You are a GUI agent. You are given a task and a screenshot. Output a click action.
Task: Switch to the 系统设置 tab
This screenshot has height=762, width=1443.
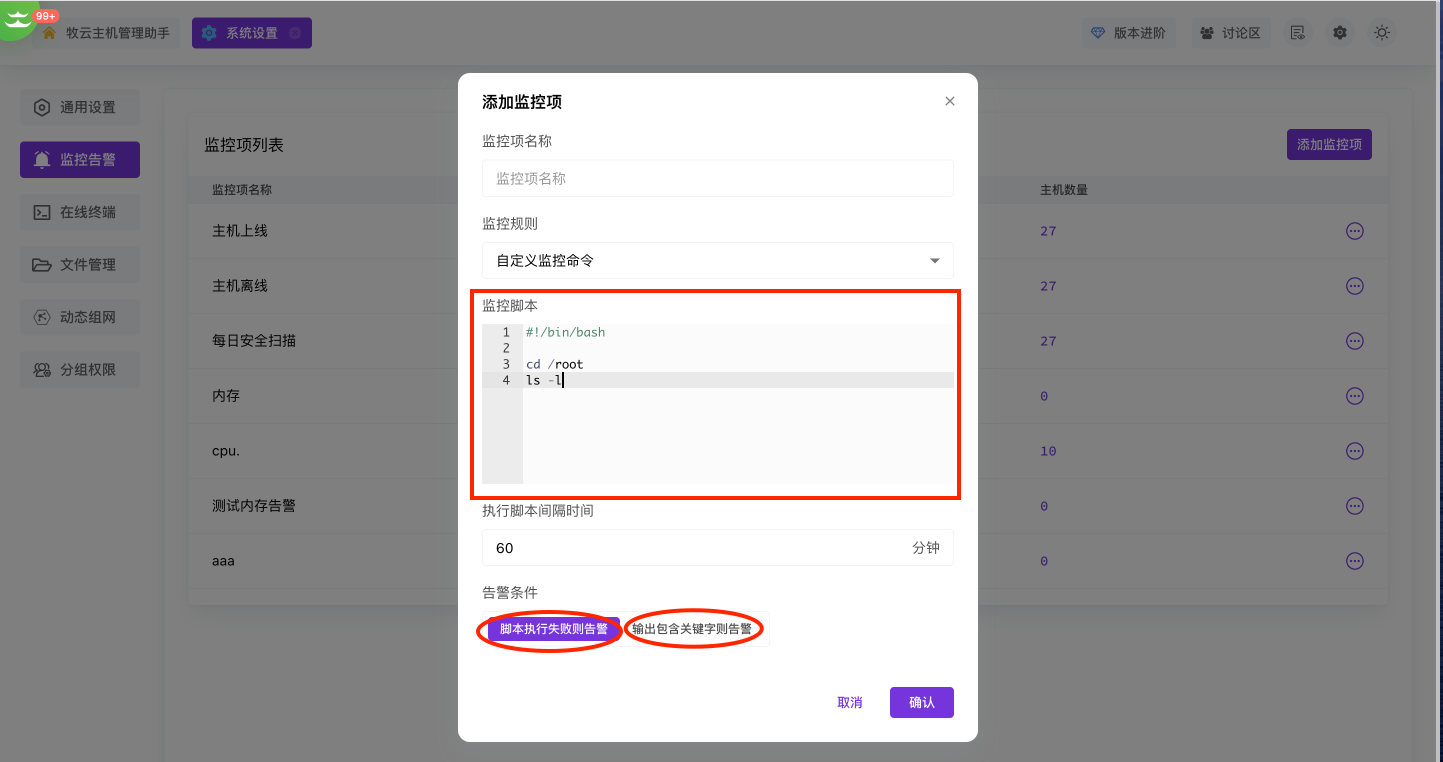[251, 32]
